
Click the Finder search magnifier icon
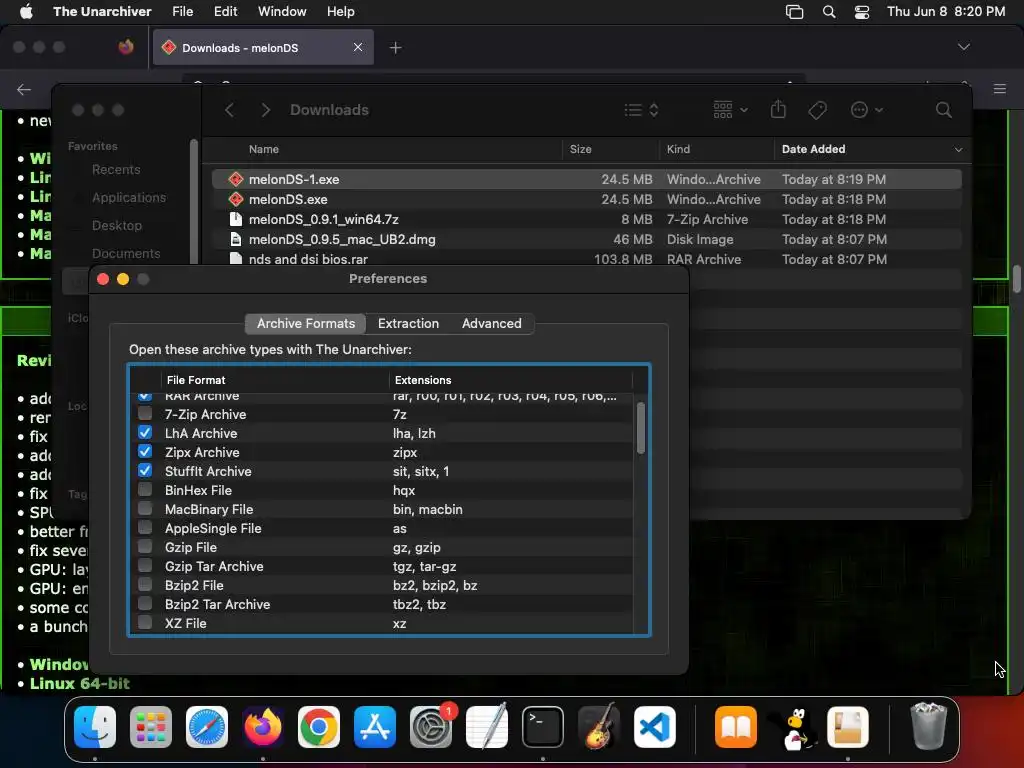943,110
